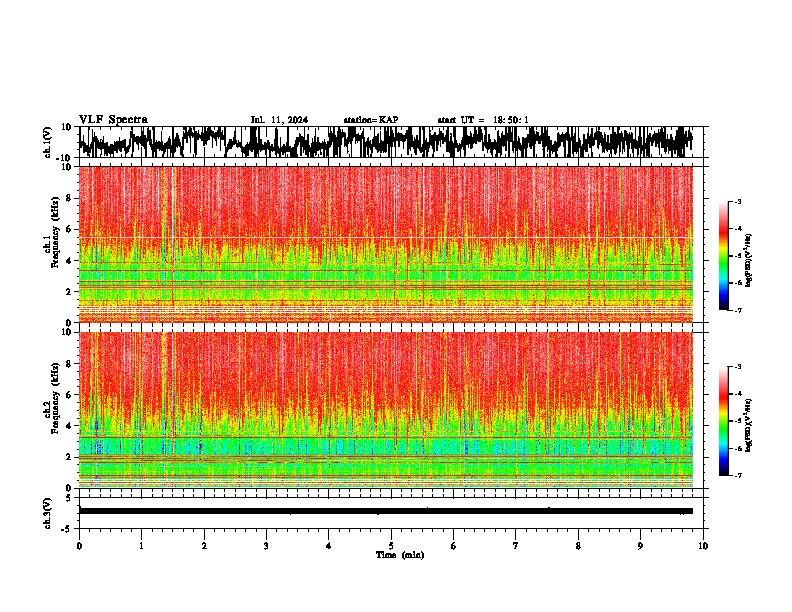Click the "6" kHz tick on ch.2 spectrogram
This screenshot has width=792, height=612.
coord(69,394)
